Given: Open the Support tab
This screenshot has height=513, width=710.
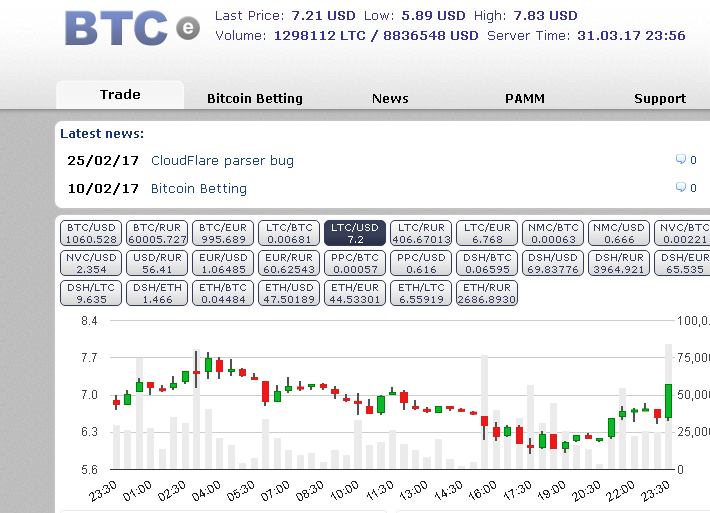Looking at the screenshot, I should 660,98.
